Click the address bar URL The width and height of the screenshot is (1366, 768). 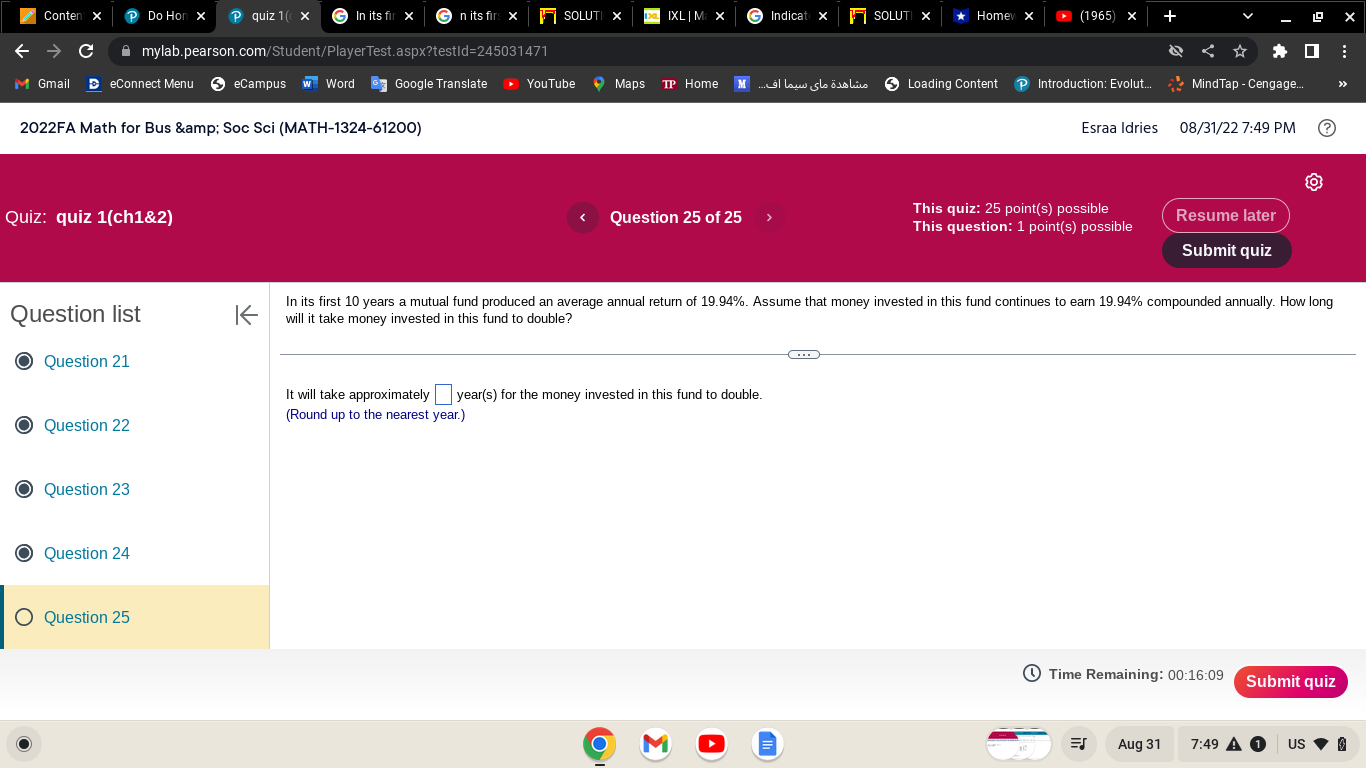[x=345, y=51]
